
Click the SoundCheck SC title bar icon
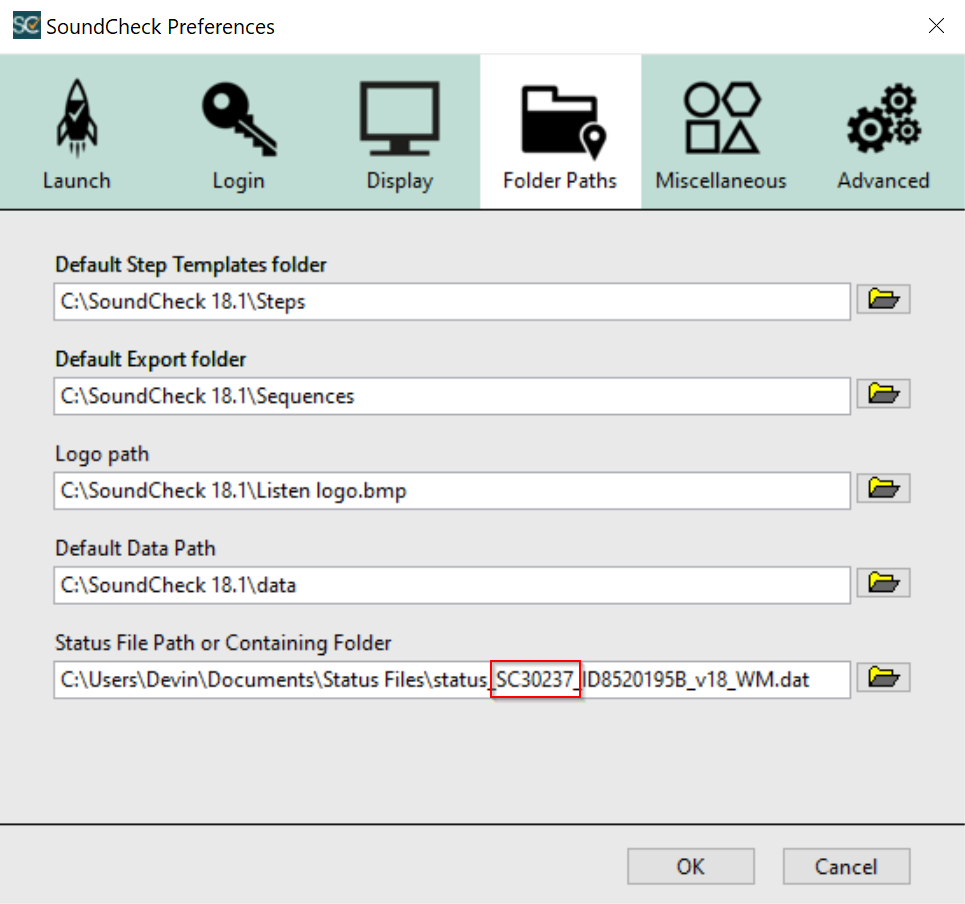[26, 25]
